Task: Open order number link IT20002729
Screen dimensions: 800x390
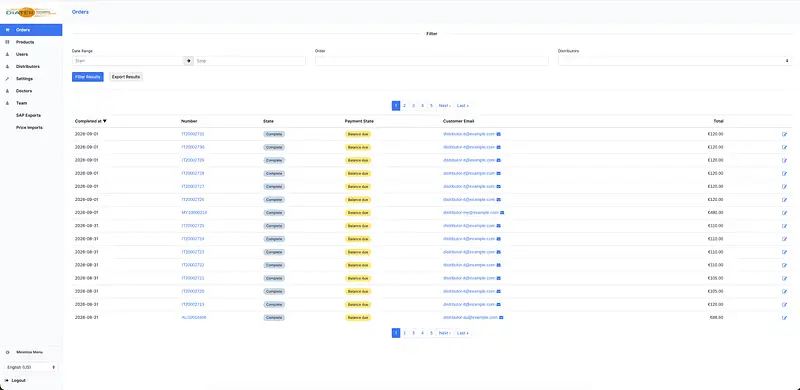Action: 193,160
